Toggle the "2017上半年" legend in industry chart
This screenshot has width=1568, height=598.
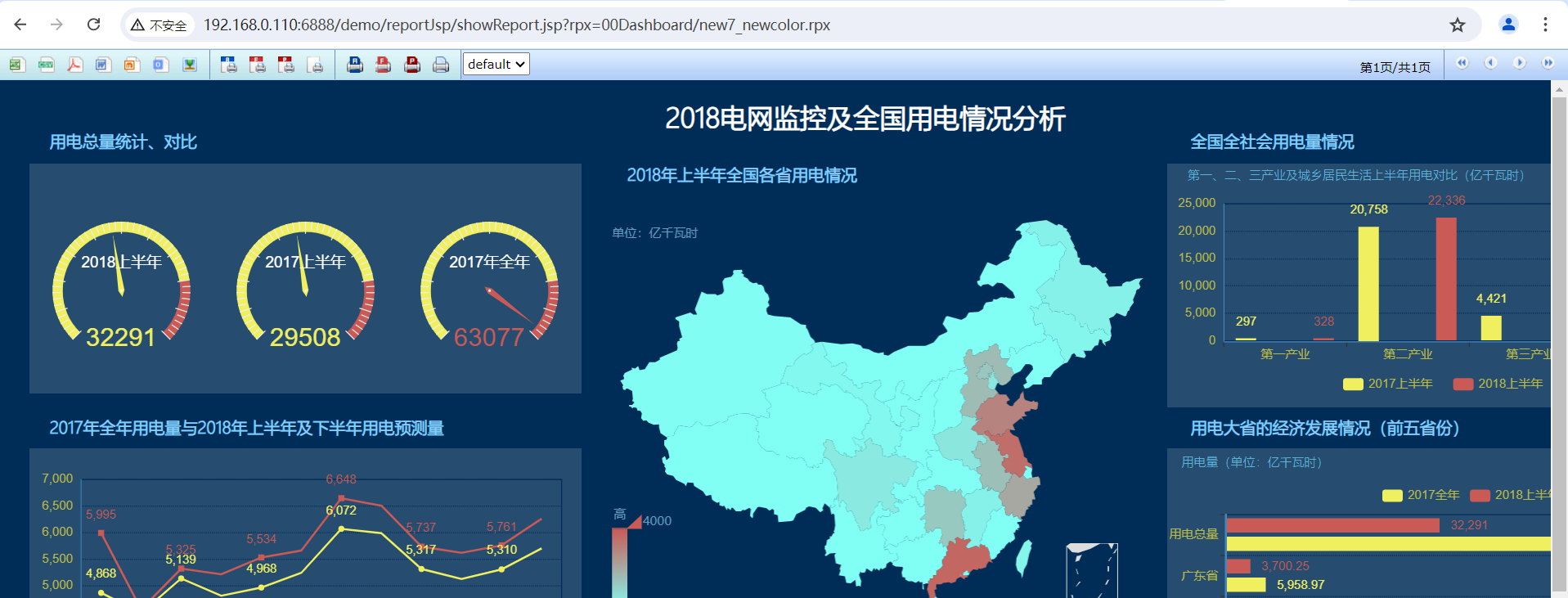1388,384
